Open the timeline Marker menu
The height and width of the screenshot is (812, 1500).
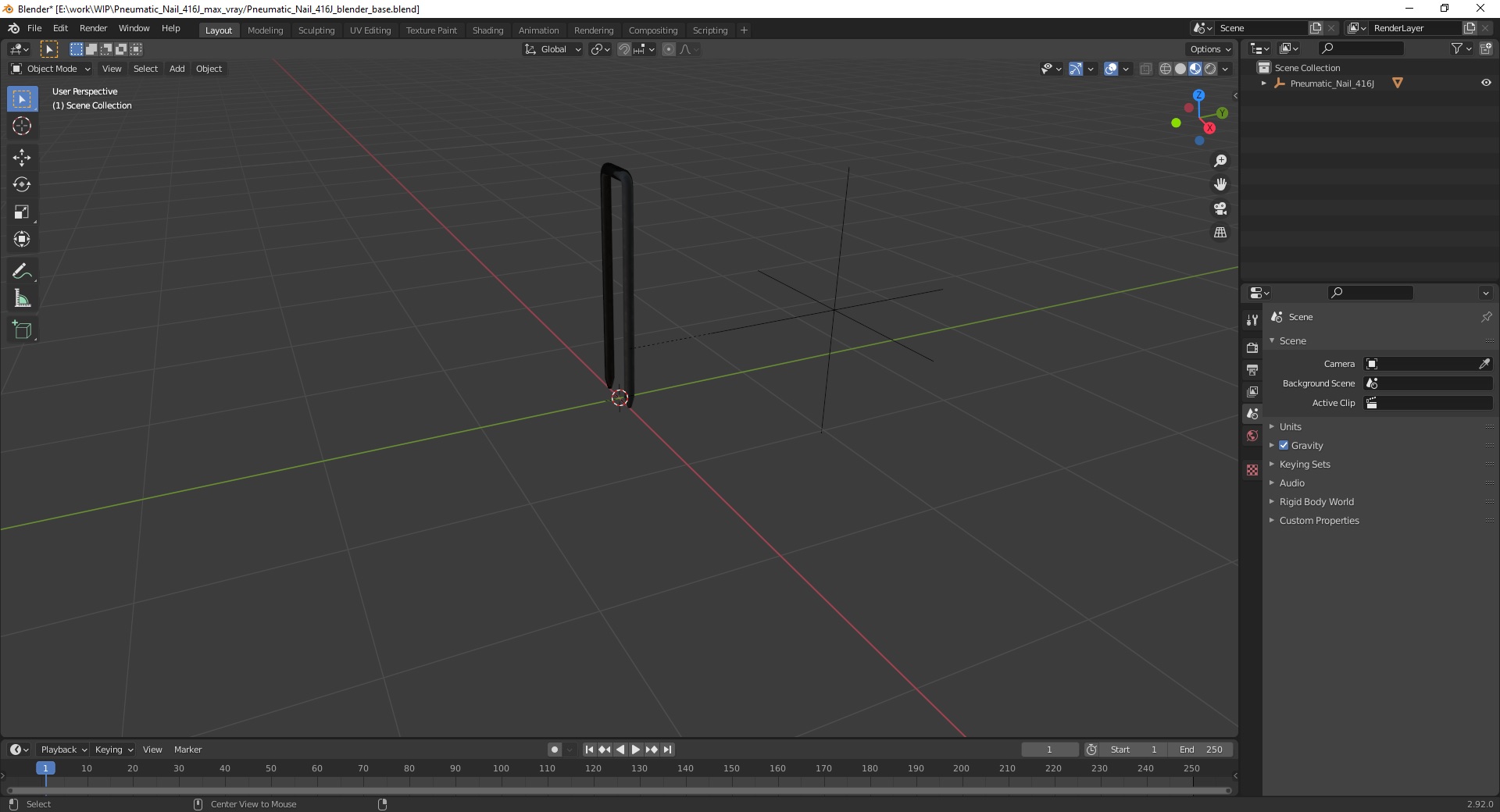pyautogui.click(x=187, y=750)
